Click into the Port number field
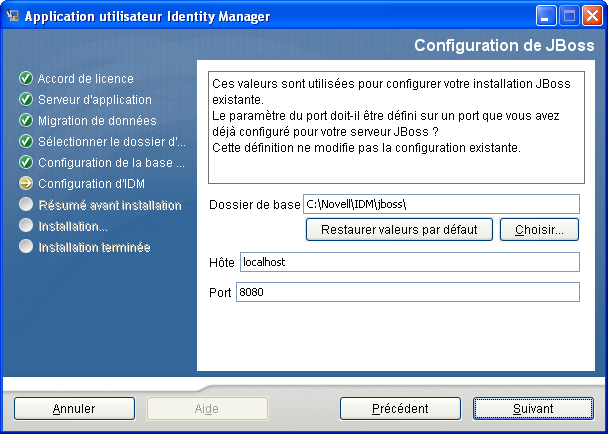The width and height of the screenshot is (608, 434). coord(406,292)
